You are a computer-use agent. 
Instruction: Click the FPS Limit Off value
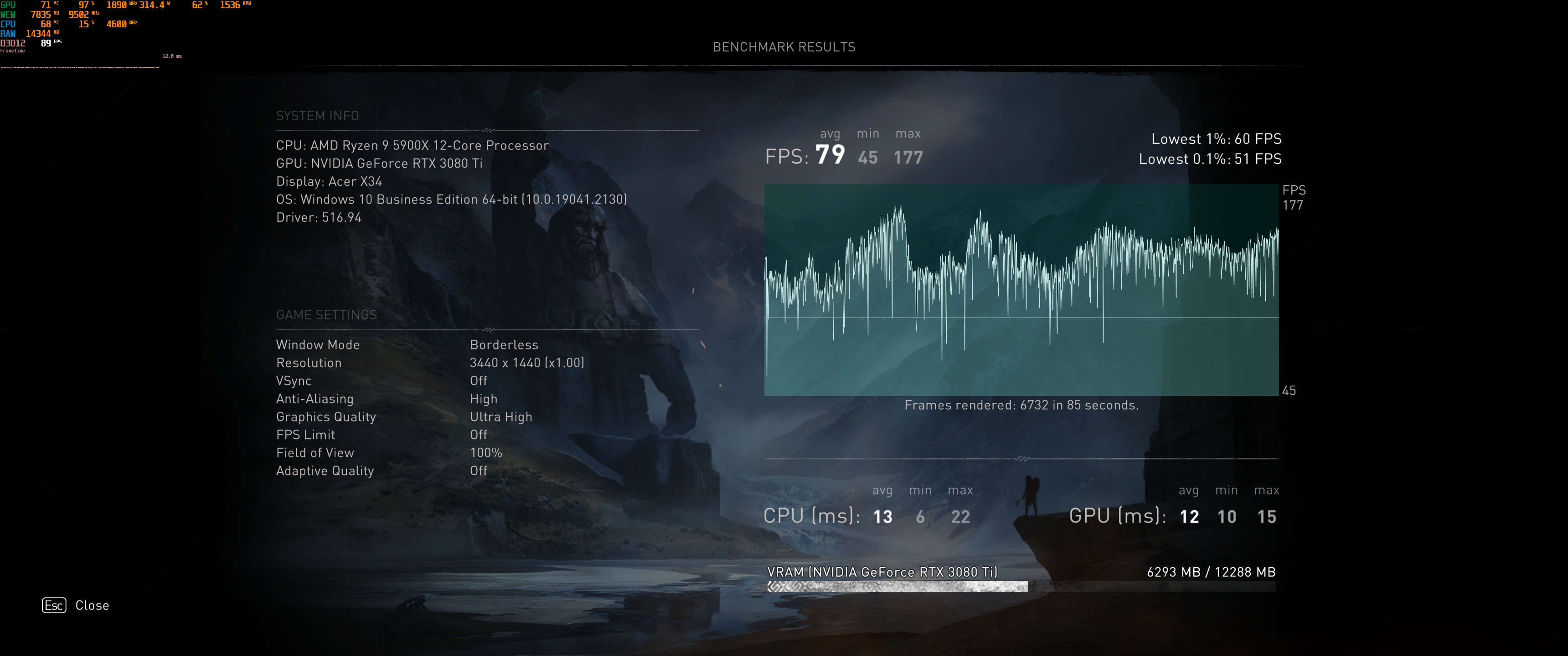coord(479,435)
